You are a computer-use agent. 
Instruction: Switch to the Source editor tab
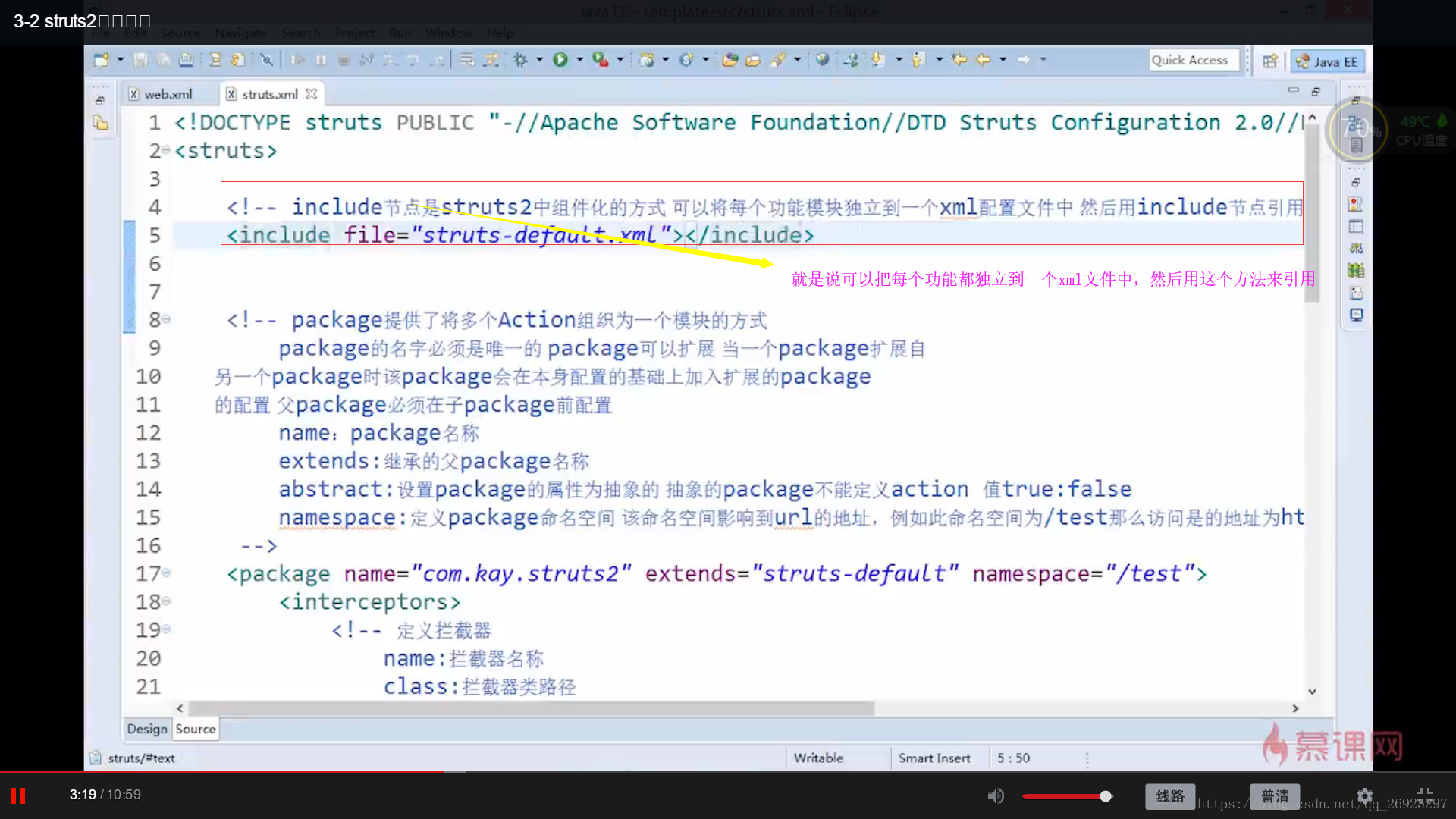point(196,729)
